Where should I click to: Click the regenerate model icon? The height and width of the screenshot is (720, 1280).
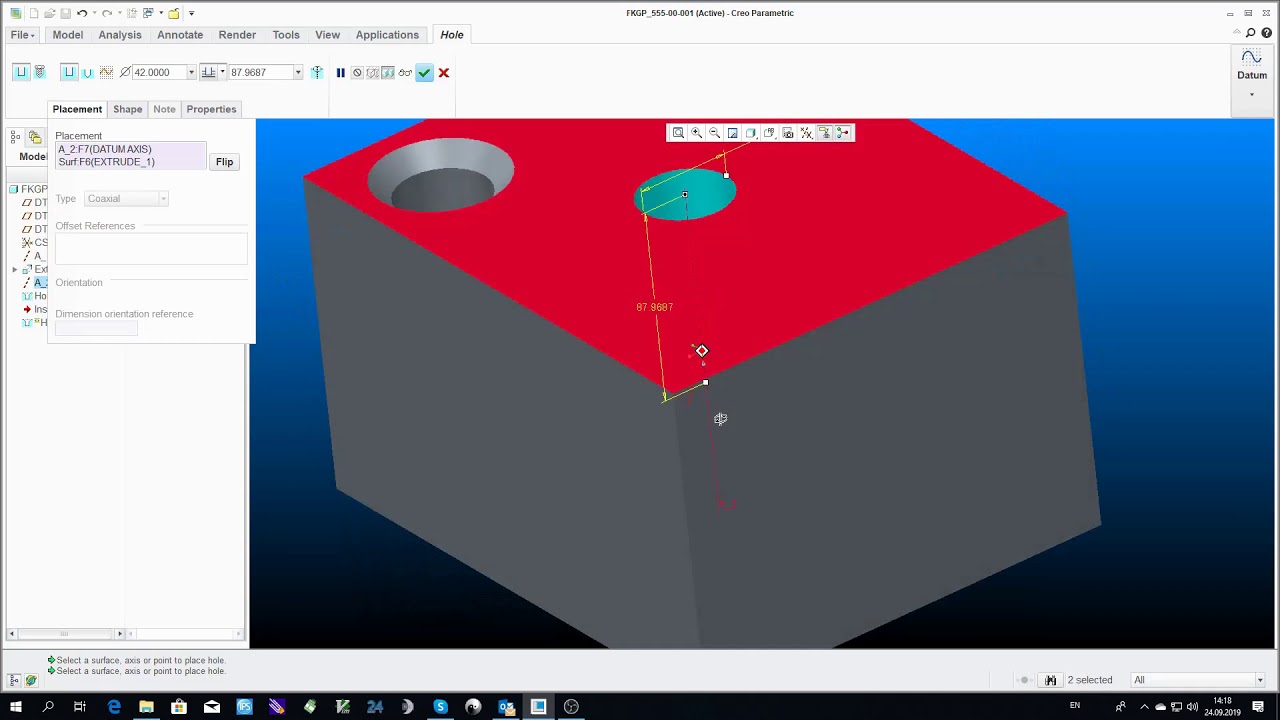(132, 13)
